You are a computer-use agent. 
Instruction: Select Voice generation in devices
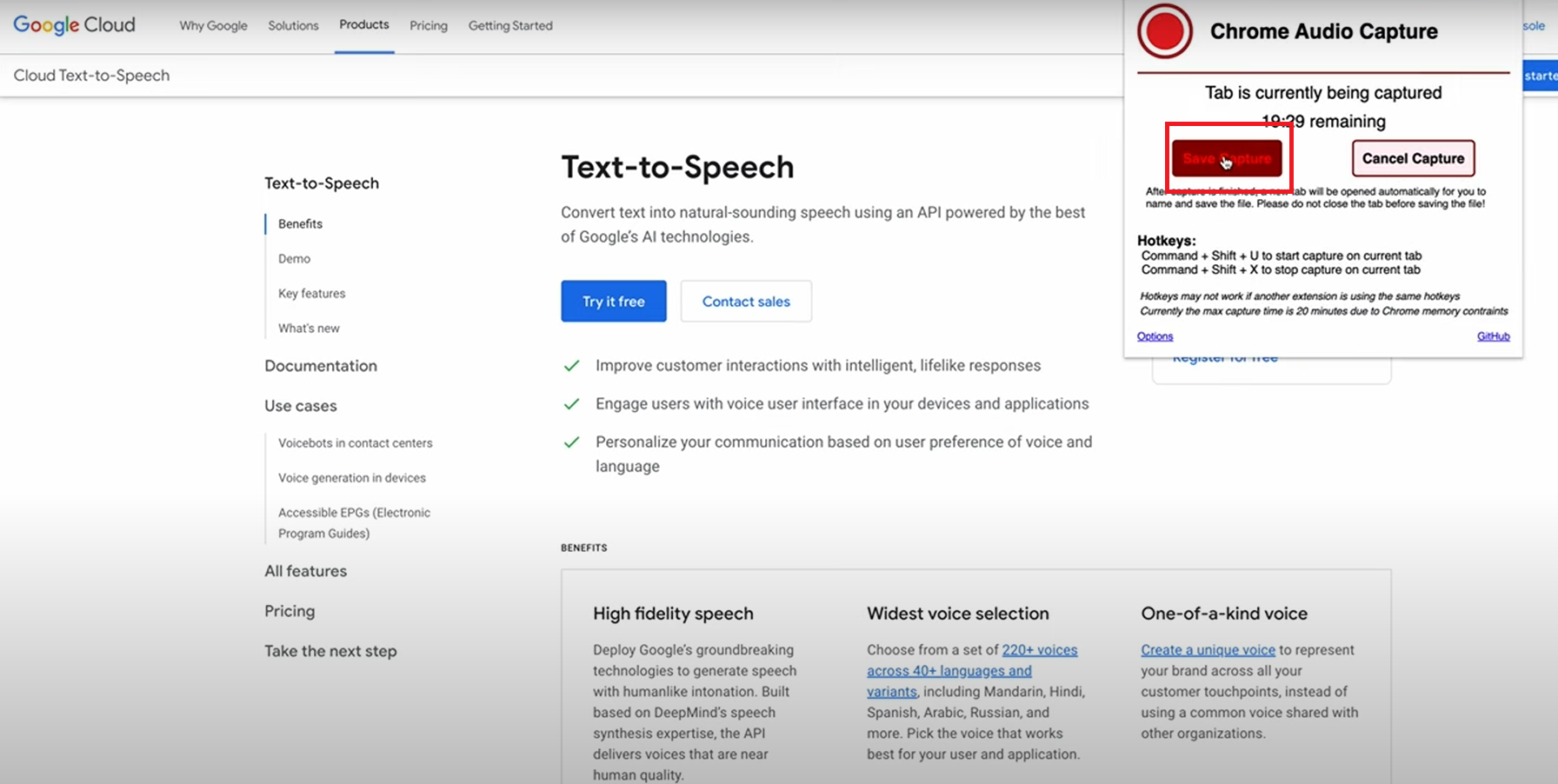[352, 478]
